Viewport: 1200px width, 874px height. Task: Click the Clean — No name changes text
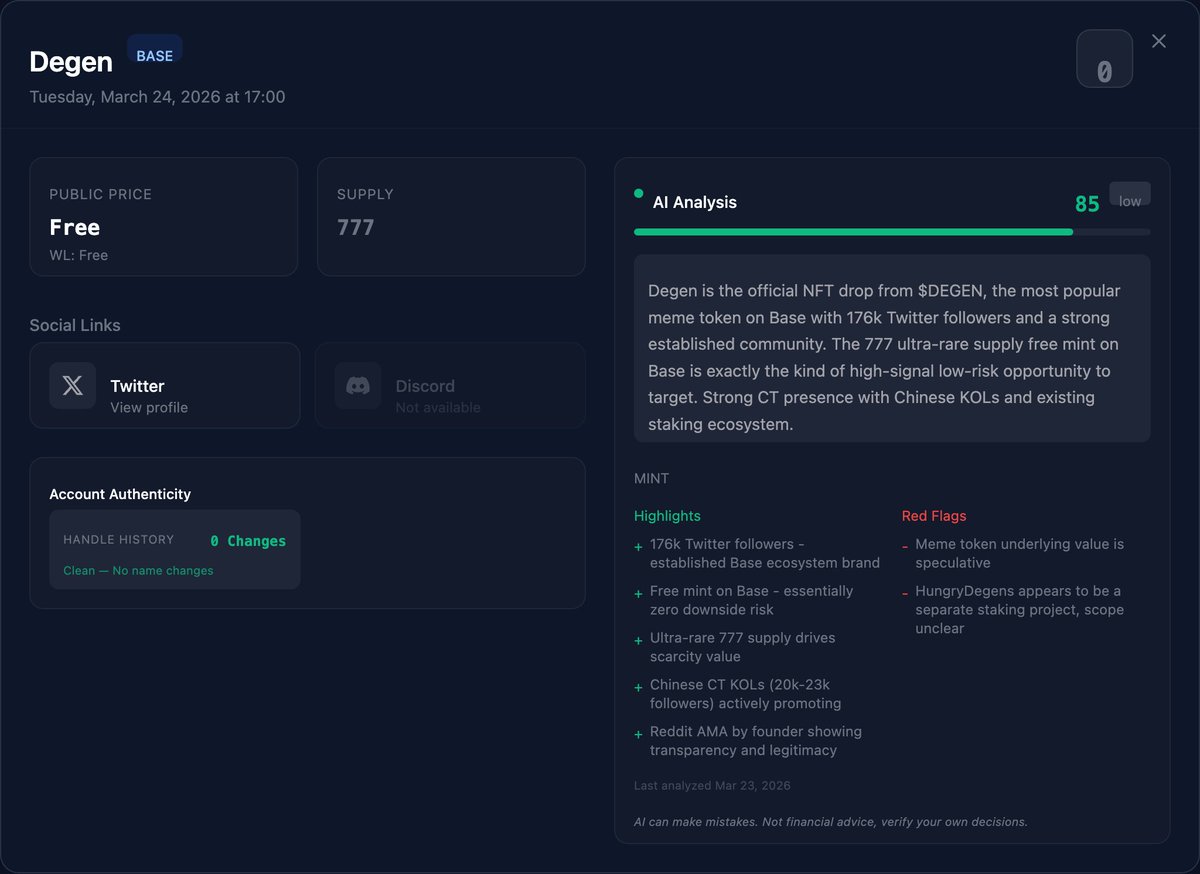(138, 570)
